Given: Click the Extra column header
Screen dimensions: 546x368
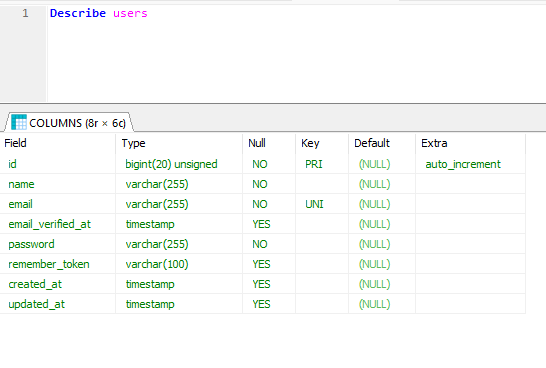Looking at the screenshot, I should point(470,143).
